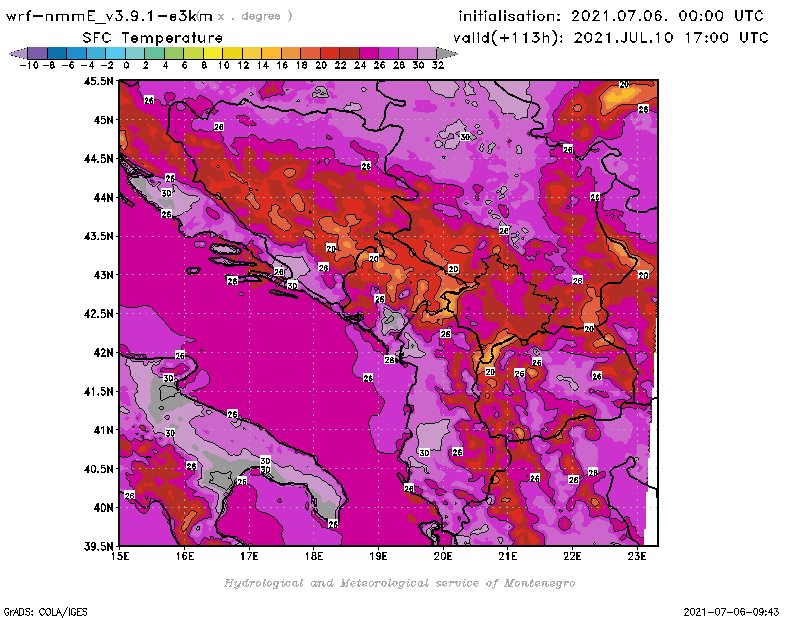Select the 'valid(+113h): 2021.JUL.10 17:00 UTC' text
The image size is (800, 618).
[x=610, y=38]
